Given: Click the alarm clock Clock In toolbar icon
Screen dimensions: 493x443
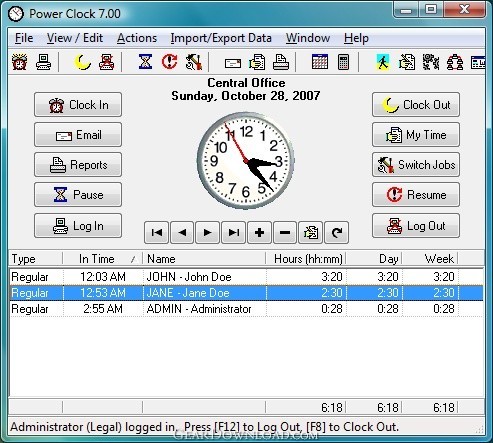Looking at the screenshot, I should point(19,62).
